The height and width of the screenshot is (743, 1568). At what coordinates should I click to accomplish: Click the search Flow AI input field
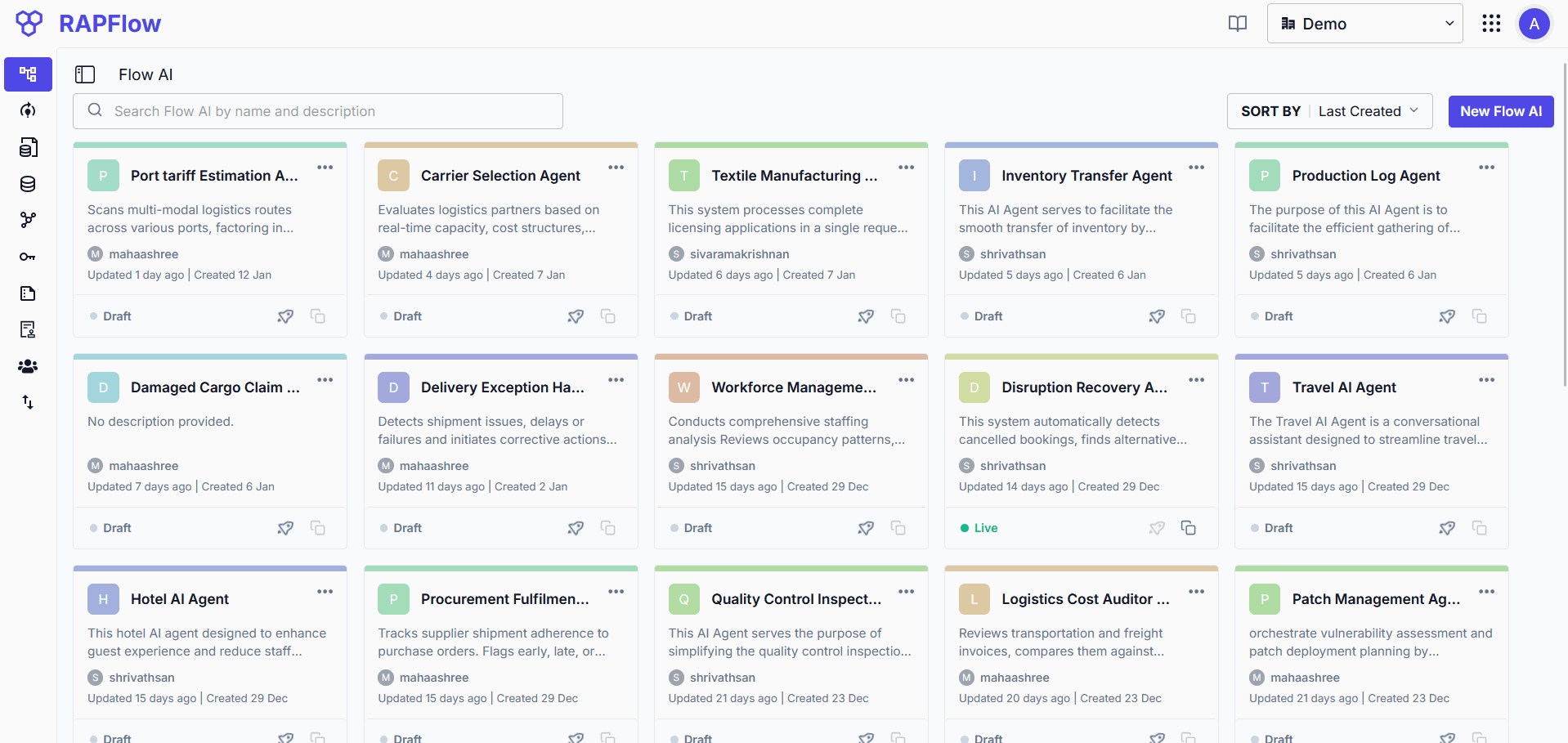click(x=317, y=111)
